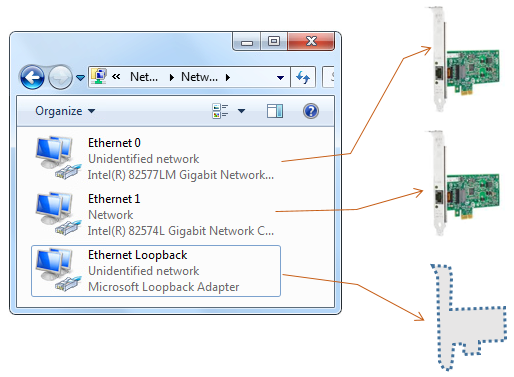This screenshot has height=377, width=514.
Task: Select the Net... breadcrumb segment
Action: (x=144, y=77)
